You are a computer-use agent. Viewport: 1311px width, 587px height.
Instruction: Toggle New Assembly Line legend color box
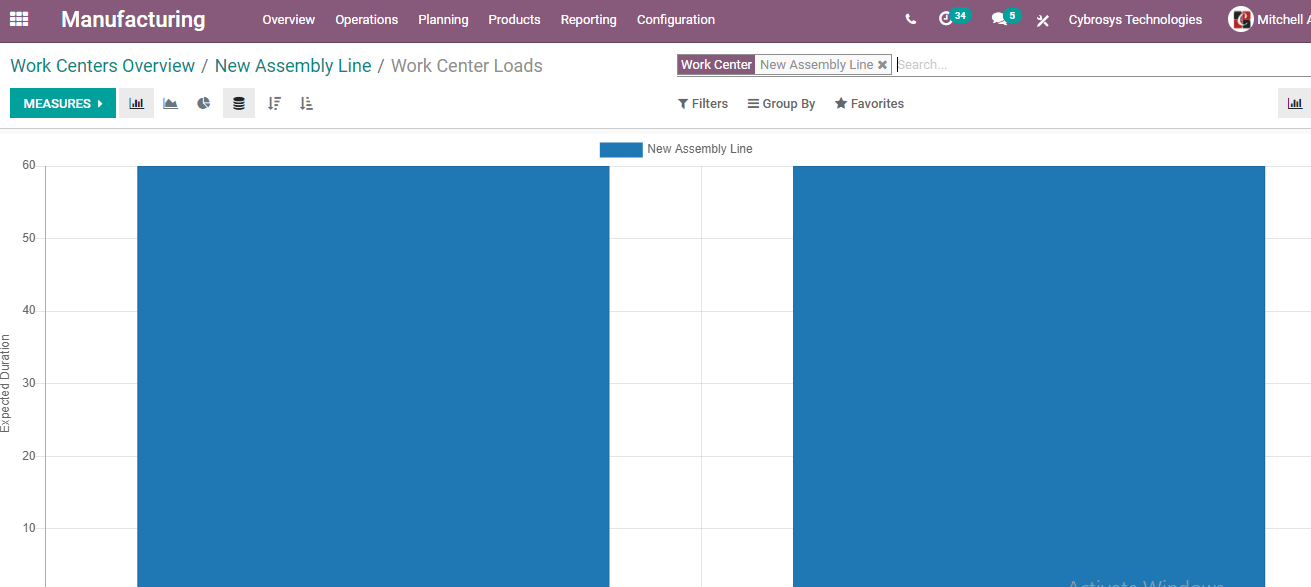click(621, 149)
